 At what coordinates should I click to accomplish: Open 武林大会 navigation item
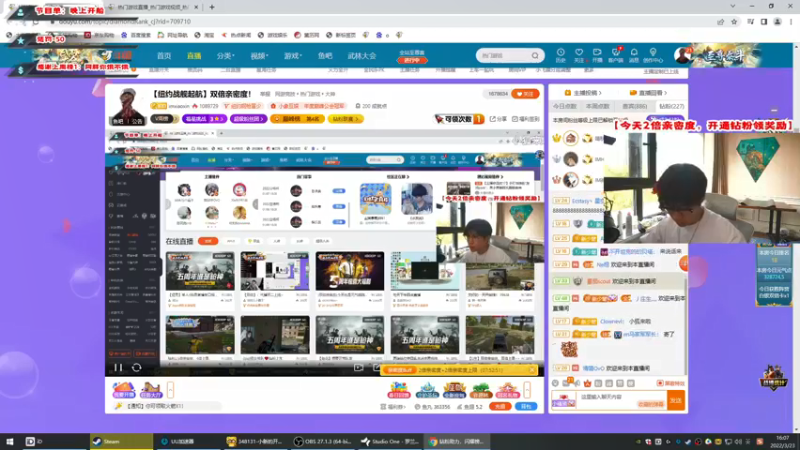(362, 56)
